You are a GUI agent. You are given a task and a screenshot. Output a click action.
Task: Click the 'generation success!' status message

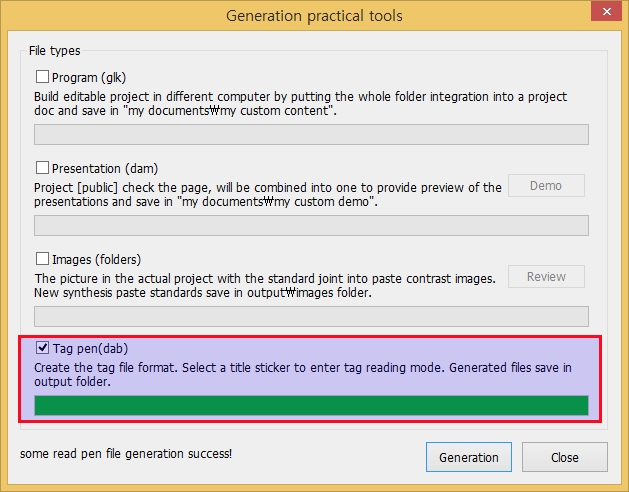click(x=126, y=454)
